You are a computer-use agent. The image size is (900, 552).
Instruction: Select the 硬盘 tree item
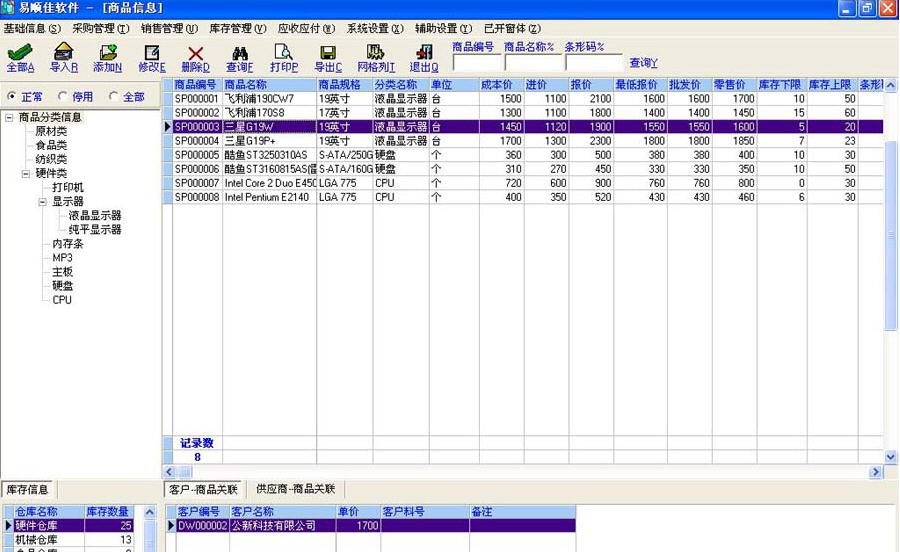[62, 286]
